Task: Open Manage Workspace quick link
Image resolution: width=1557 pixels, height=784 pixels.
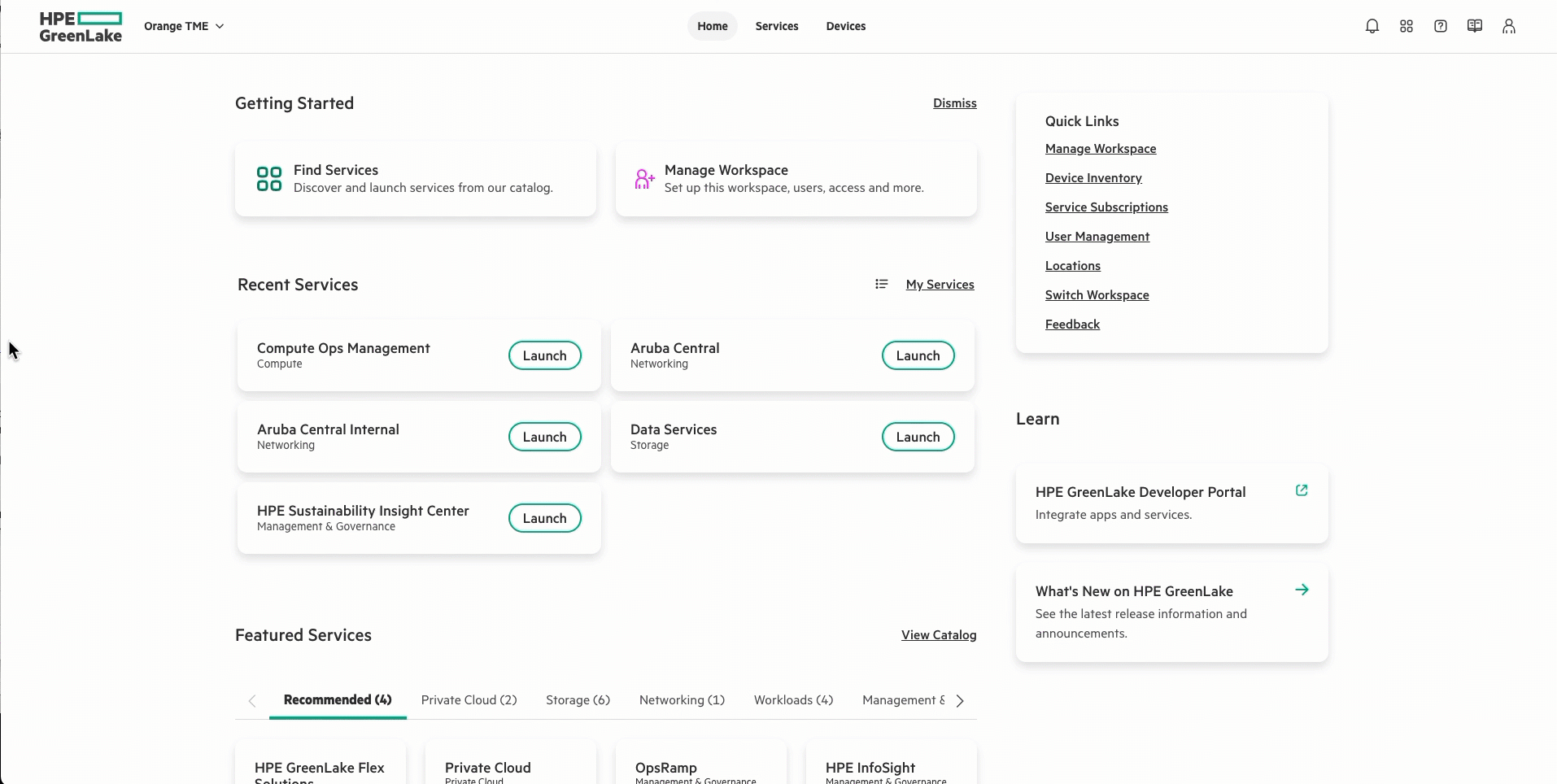Action: (1101, 149)
